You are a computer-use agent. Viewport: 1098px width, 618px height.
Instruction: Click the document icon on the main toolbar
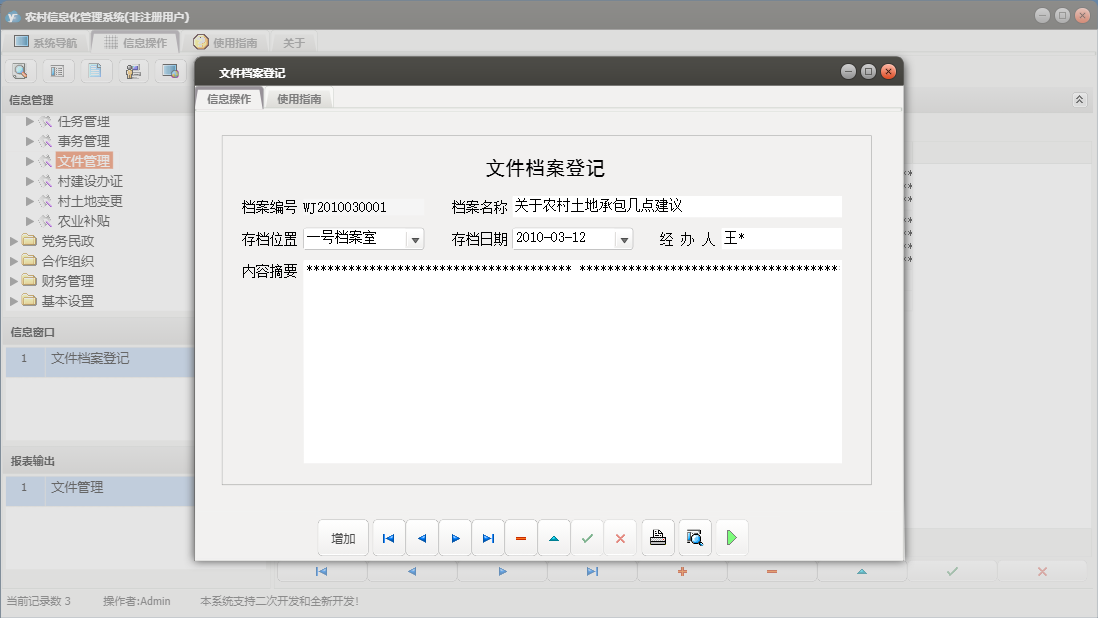tap(96, 70)
